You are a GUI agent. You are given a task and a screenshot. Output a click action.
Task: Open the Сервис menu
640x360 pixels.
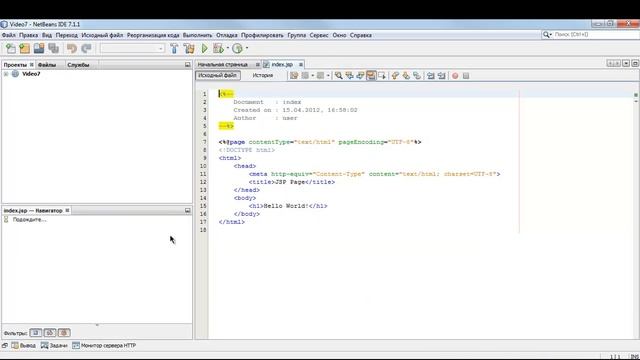(319, 35)
